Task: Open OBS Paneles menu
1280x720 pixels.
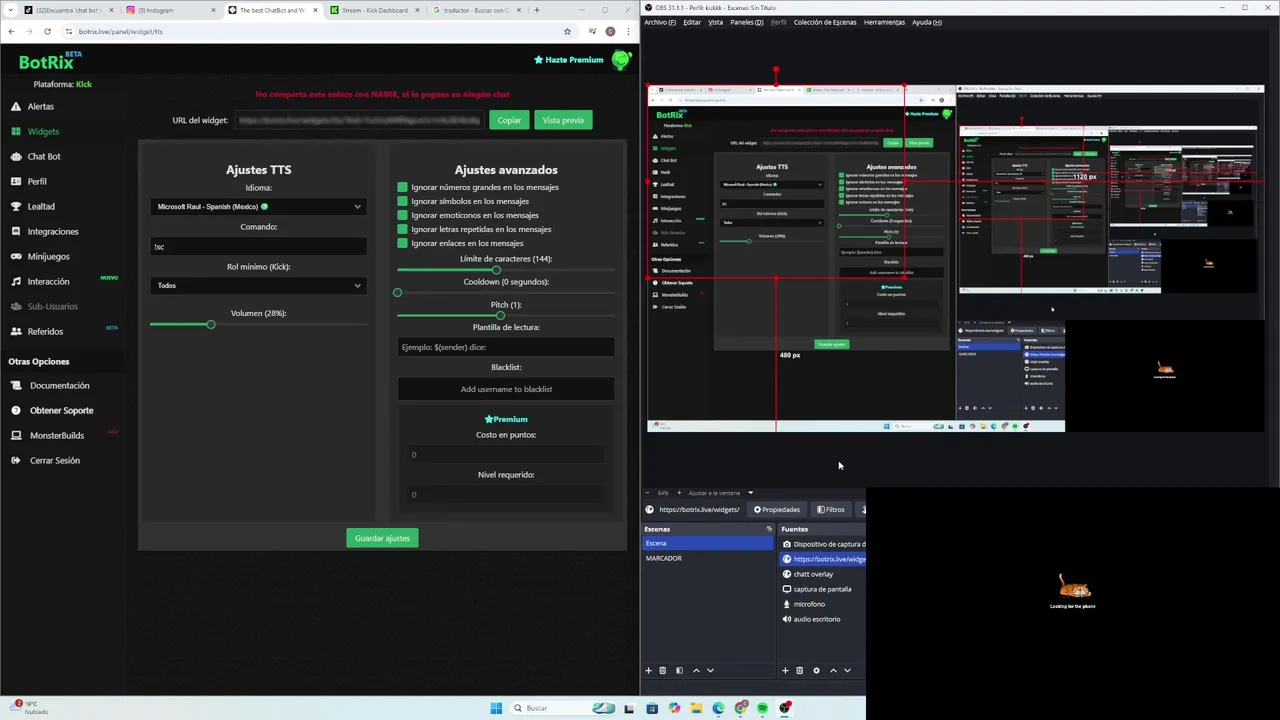Action: (746, 22)
